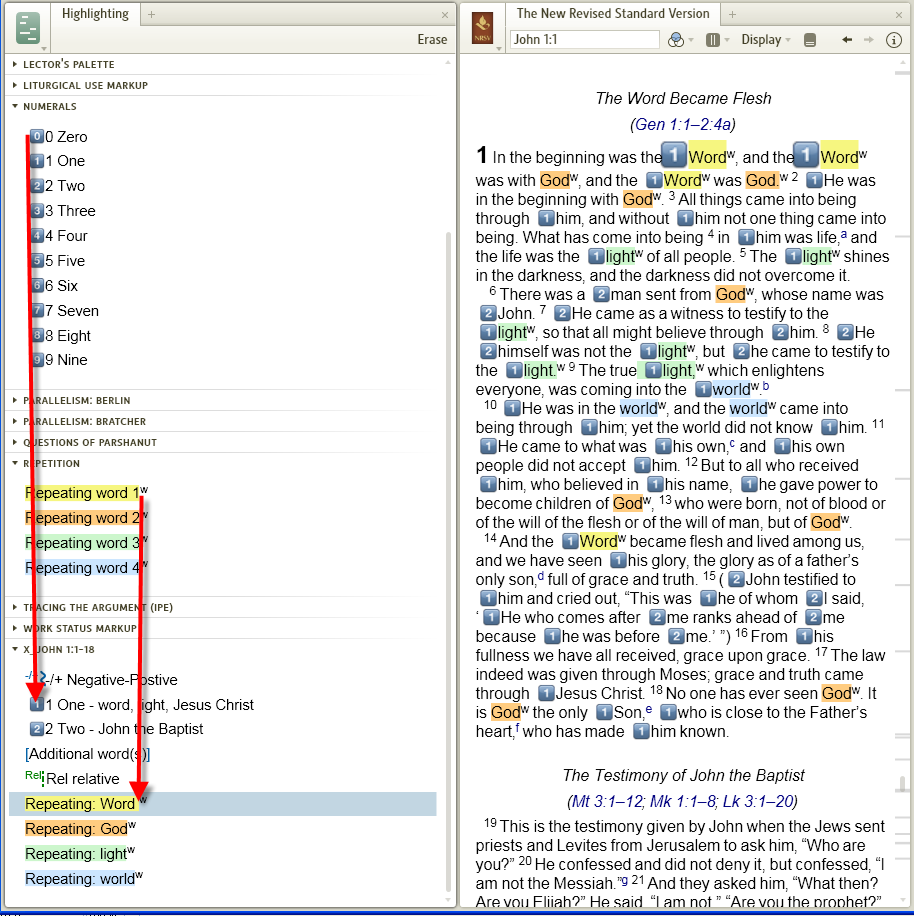Select 2 Two - John the Baptist
Screen dimensions: 914x916
[116, 729]
